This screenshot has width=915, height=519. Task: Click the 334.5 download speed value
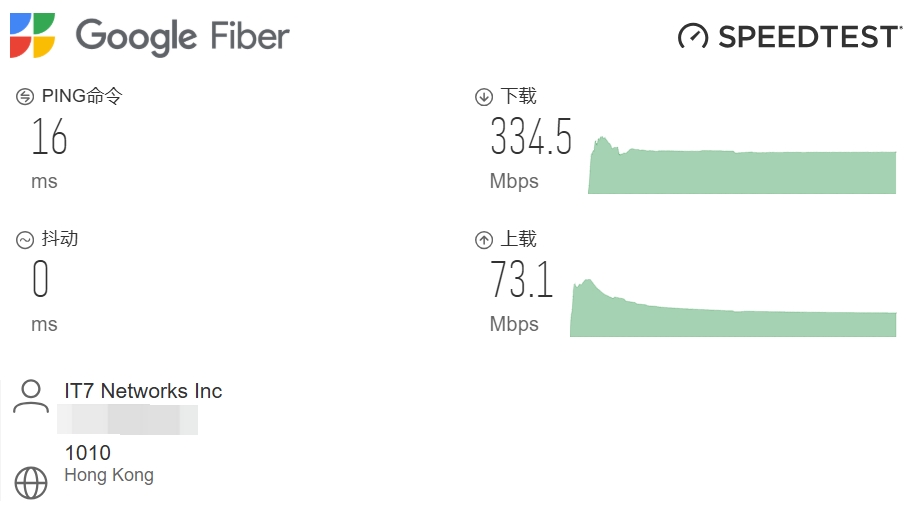531,138
